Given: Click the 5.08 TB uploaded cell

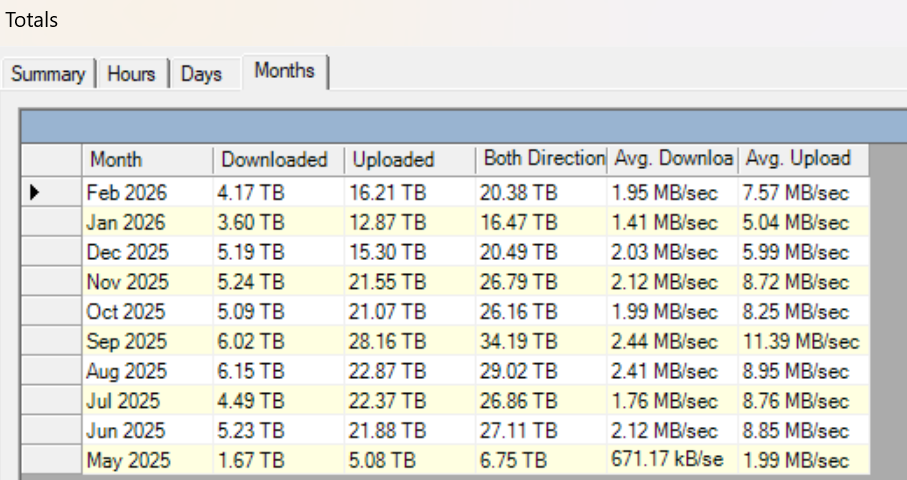Looking at the screenshot, I should tap(410, 460).
